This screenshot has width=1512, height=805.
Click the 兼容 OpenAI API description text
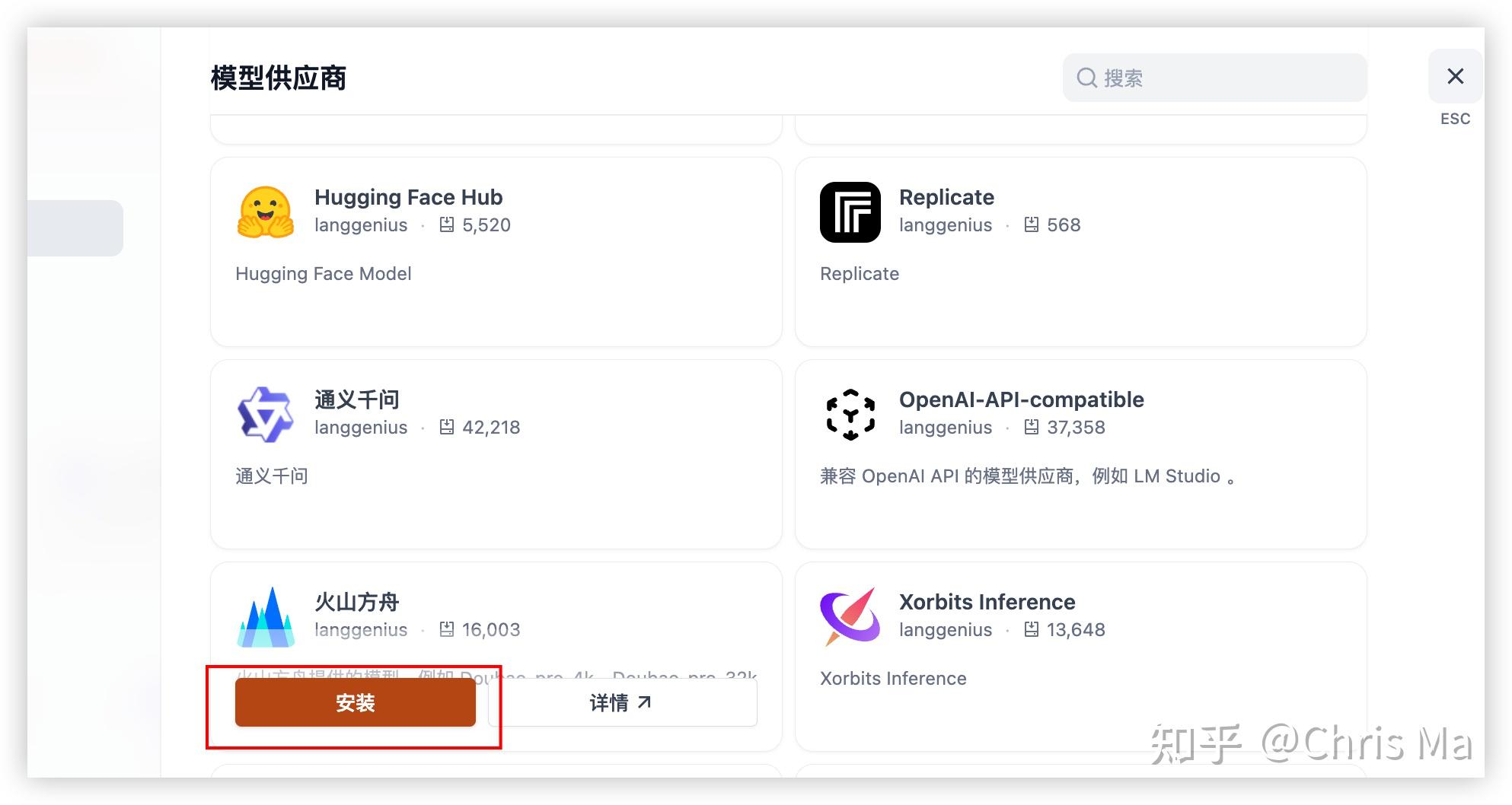(x=1028, y=476)
